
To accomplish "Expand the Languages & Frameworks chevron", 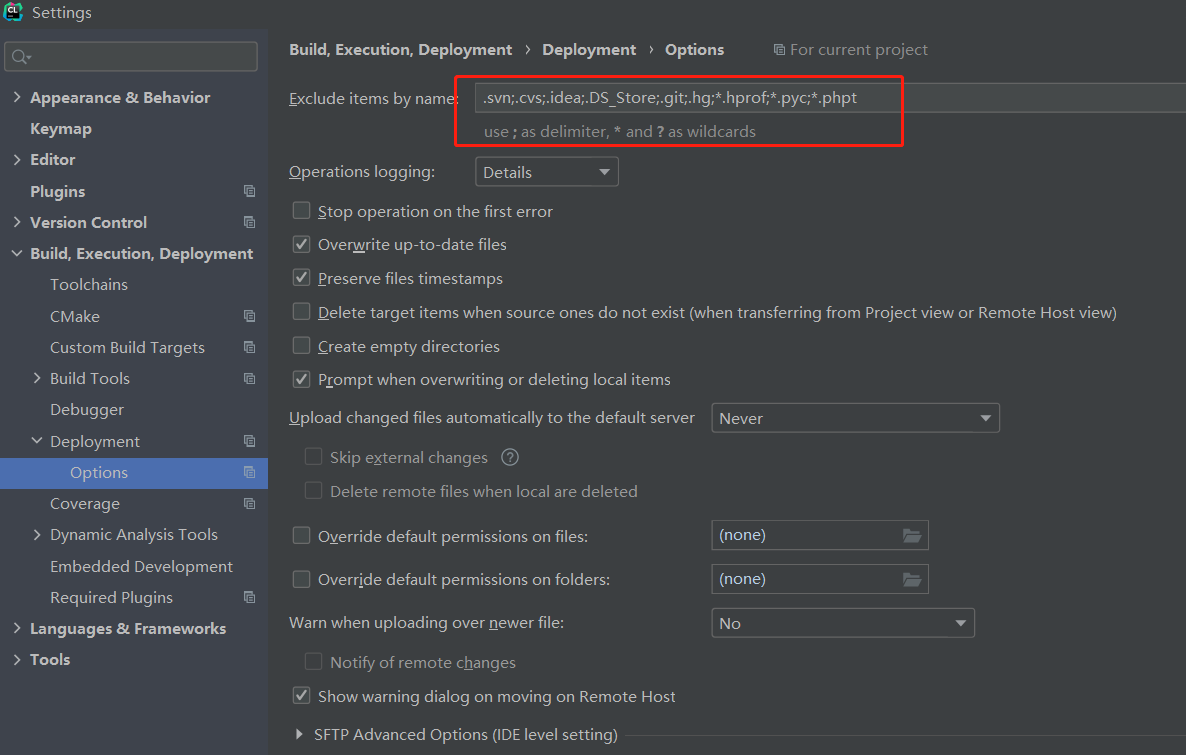I will tap(17, 628).
